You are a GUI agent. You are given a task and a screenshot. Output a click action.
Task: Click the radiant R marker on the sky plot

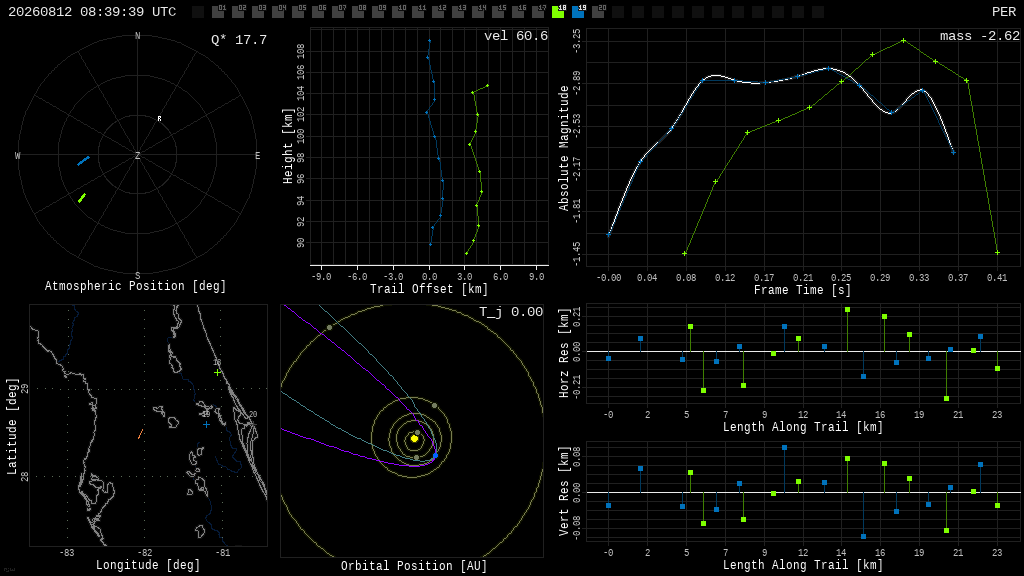[159, 119]
